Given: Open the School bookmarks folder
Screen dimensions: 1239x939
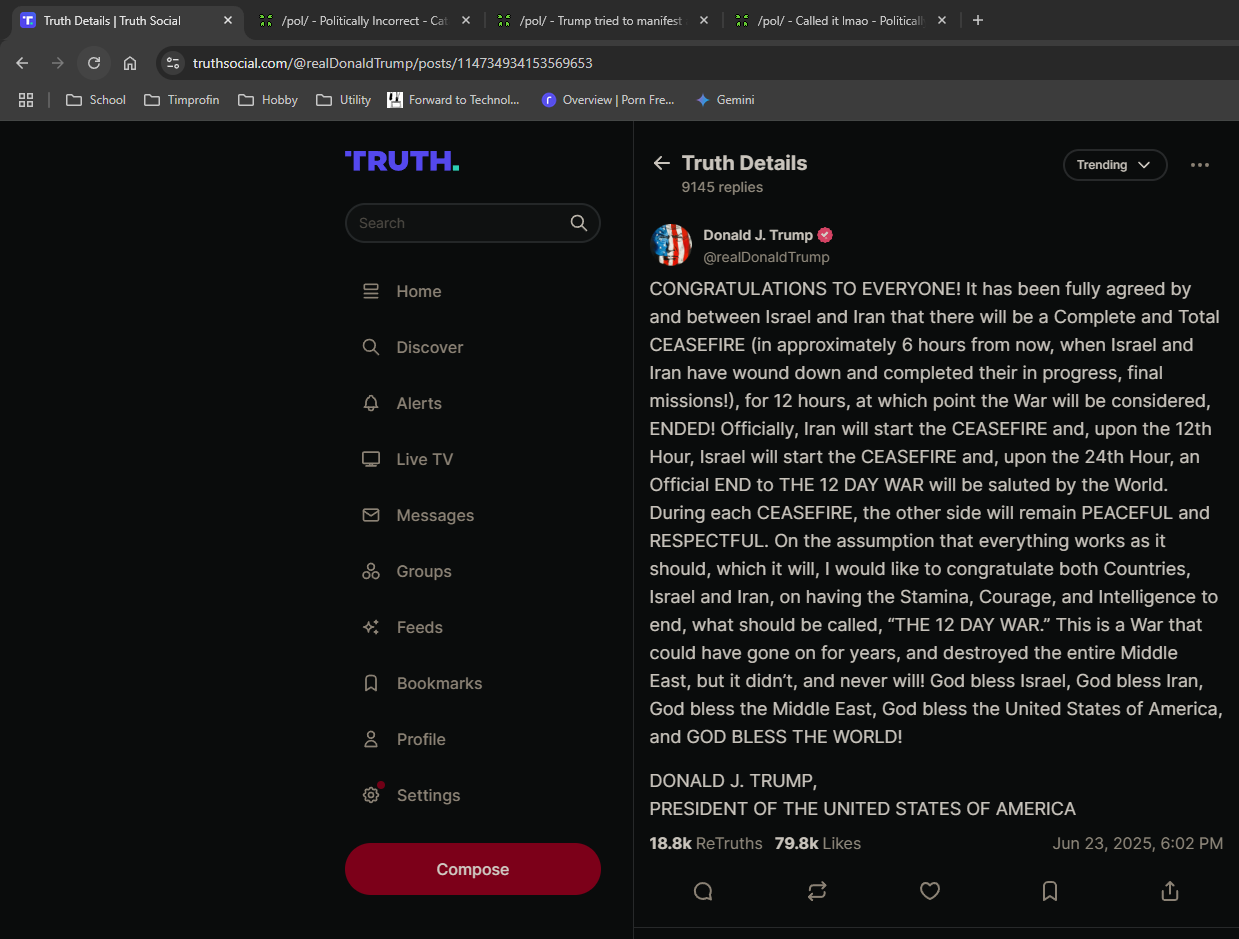Looking at the screenshot, I should click(96, 100).
